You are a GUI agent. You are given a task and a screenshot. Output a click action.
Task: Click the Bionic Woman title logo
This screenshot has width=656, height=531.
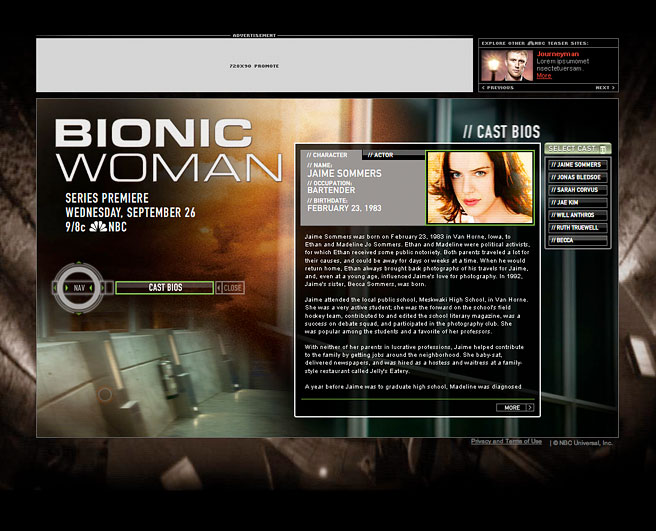pos(169,151)
